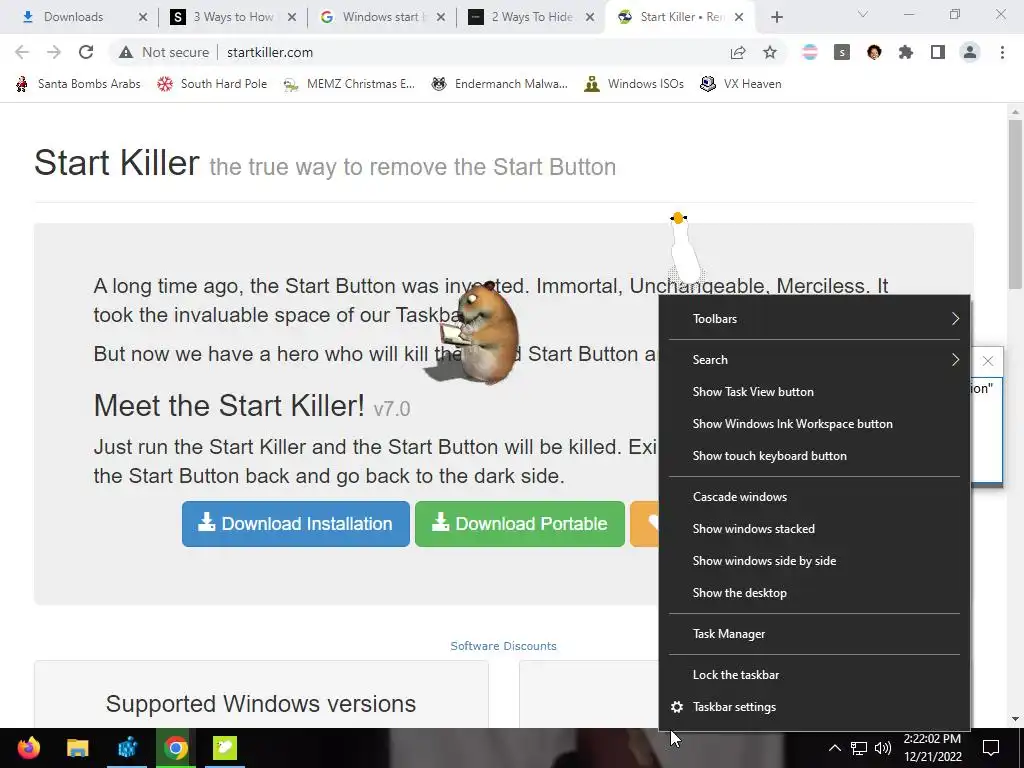Click the round face extension icon

coord(874,52)
